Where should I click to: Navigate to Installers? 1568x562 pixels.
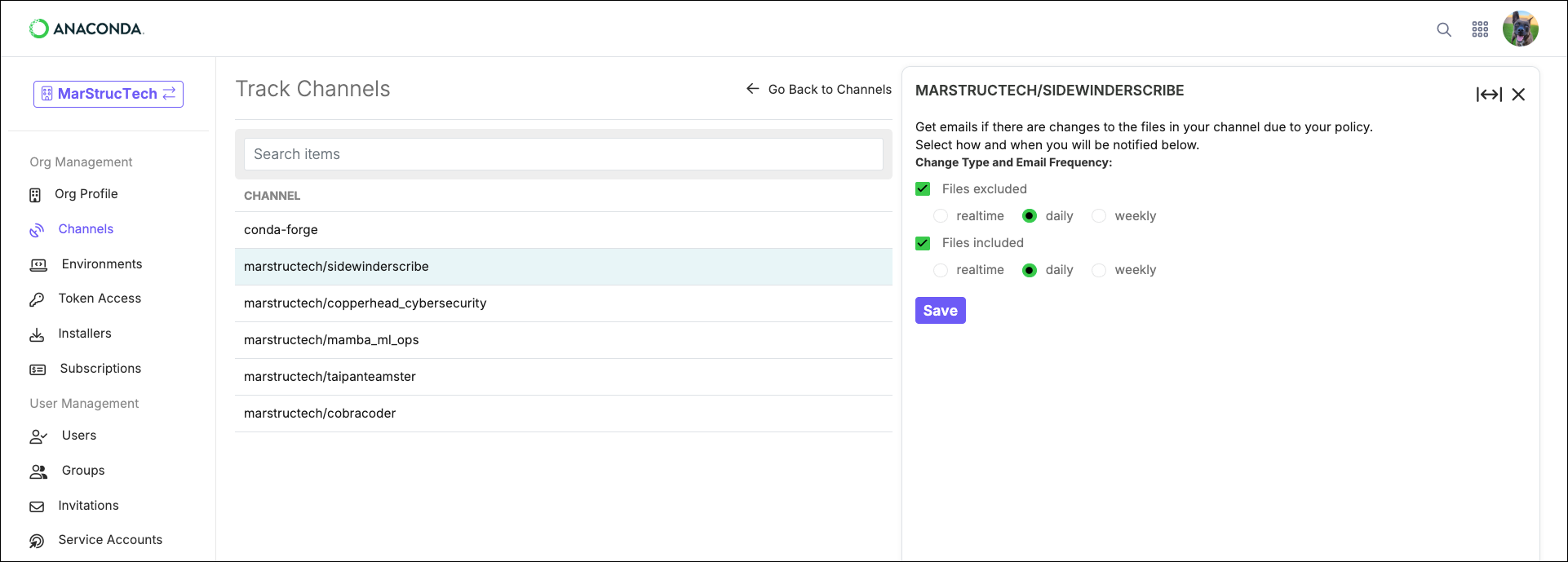tap(85, 334)
